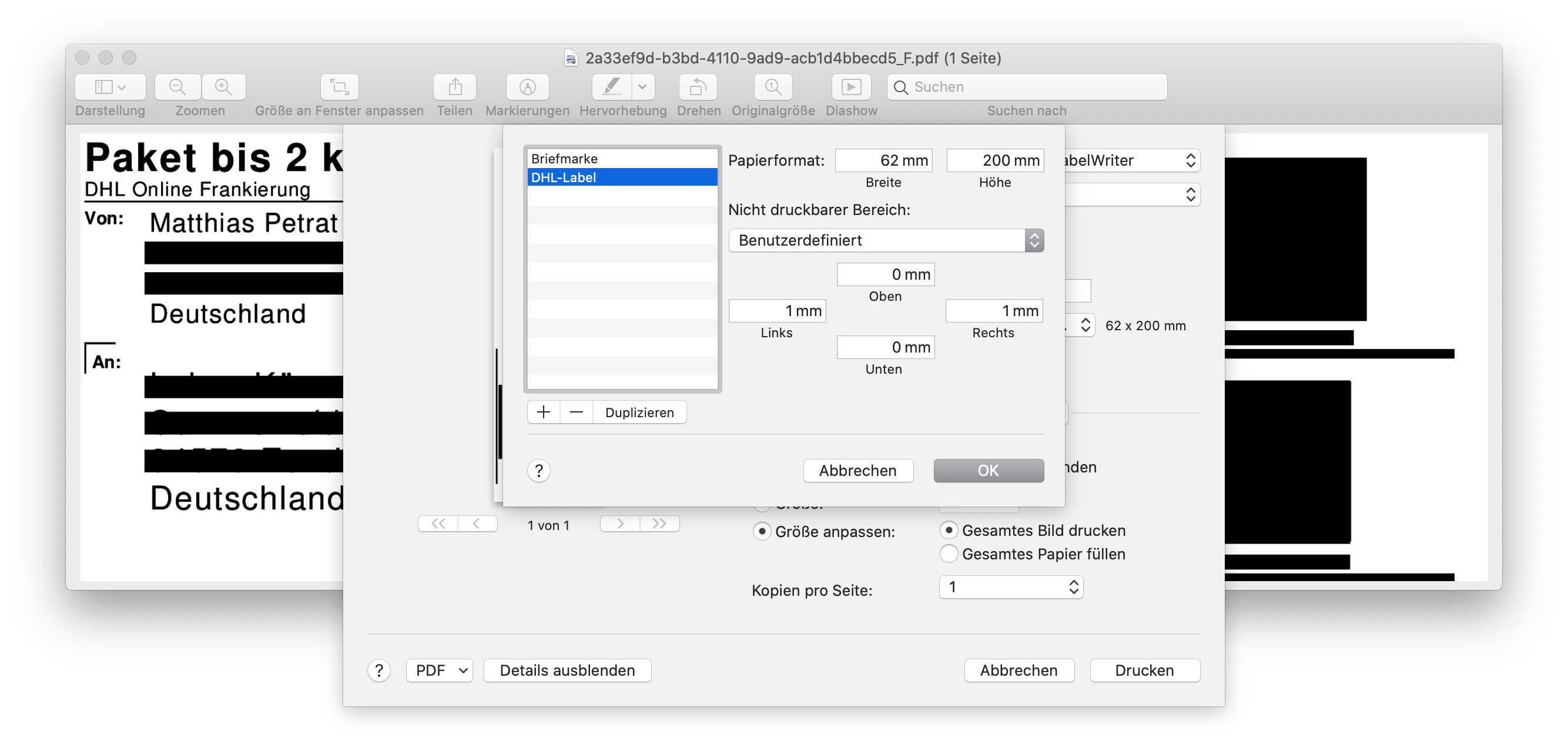Select the Hervorhebung highlighter pen icon
The height and width of the screenshot is (738, 1568).
pos(611,87)
